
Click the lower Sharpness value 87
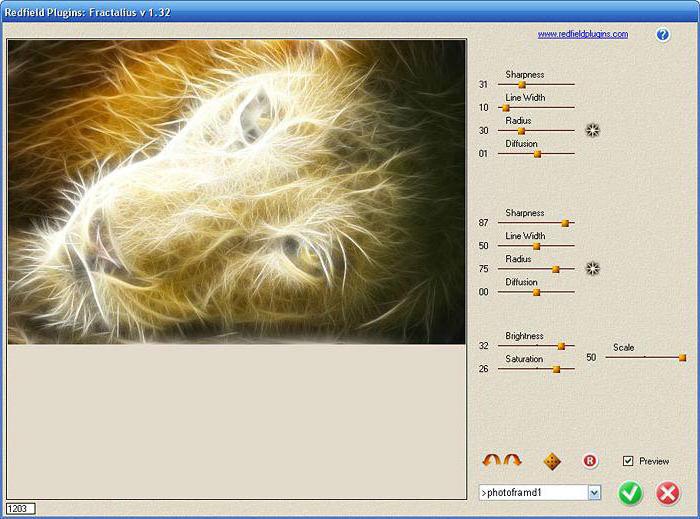[483, 223]
